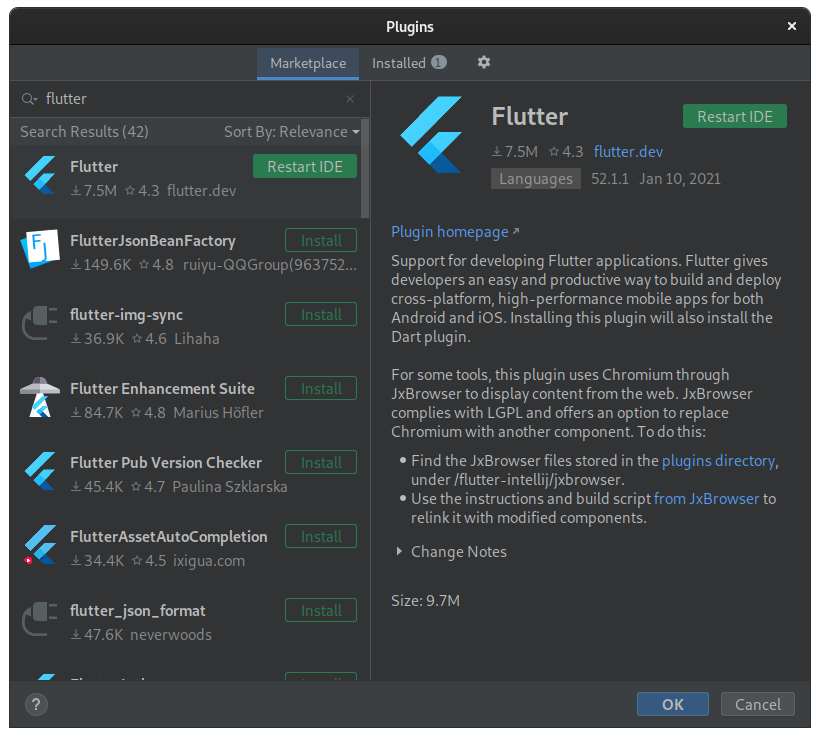This screenshot has width=820, height=737.
Task: Confirm with the OK button
Action: pos(673,705)
